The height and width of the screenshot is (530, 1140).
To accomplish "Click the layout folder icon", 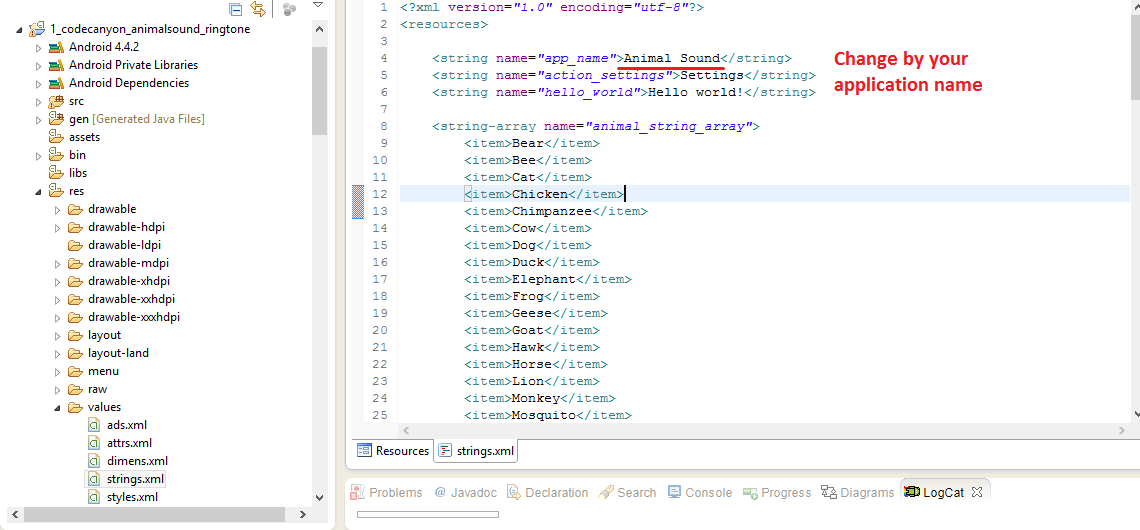I will pos(76,335).
